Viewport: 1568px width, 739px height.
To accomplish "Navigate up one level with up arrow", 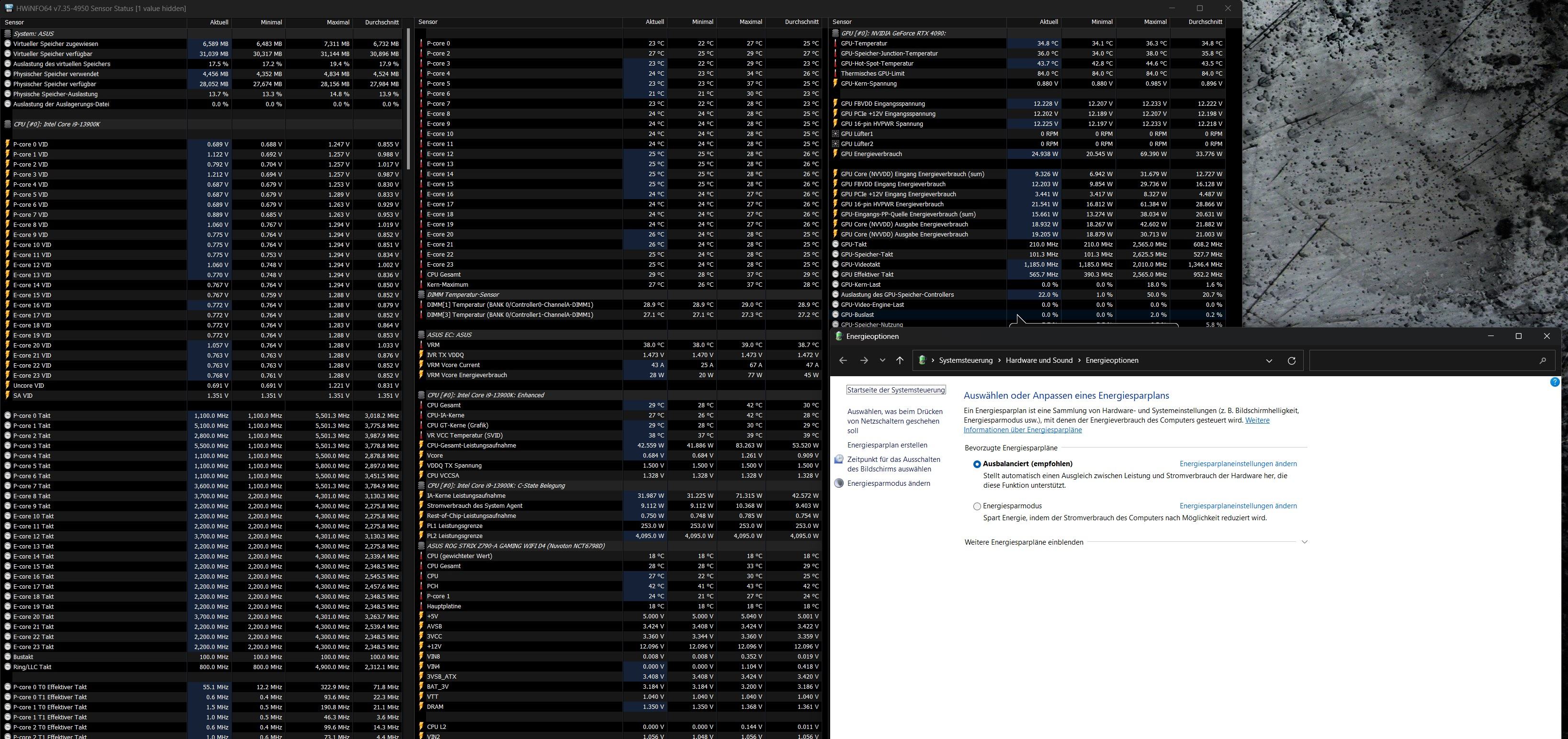I will point(900,360).
